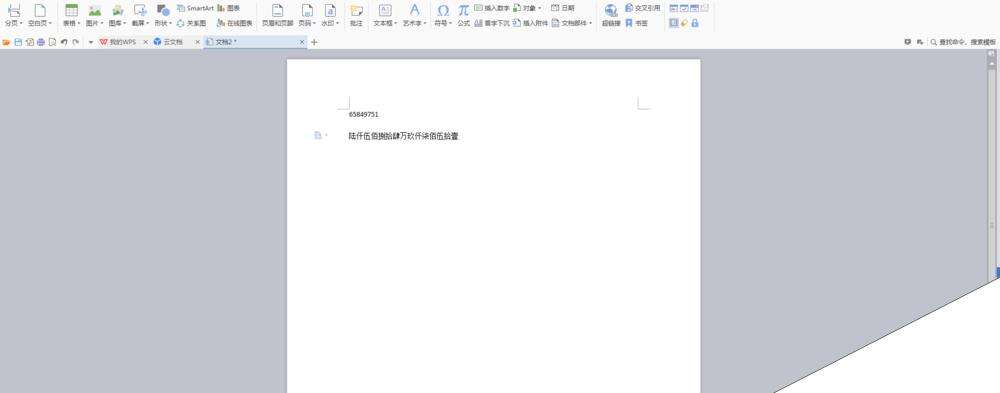The height and width of the screenshot is (393, 1000).
Task: Expand the 页码 dropdown arrow
Action: pyautogui.click(x=315, y=24)
